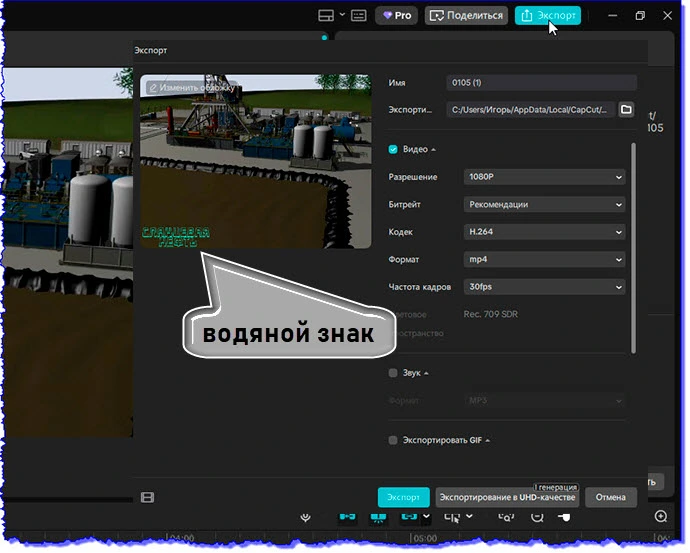Enable the Экспортировать GIF checkbox
690x553 pixels.
(394, 440)
